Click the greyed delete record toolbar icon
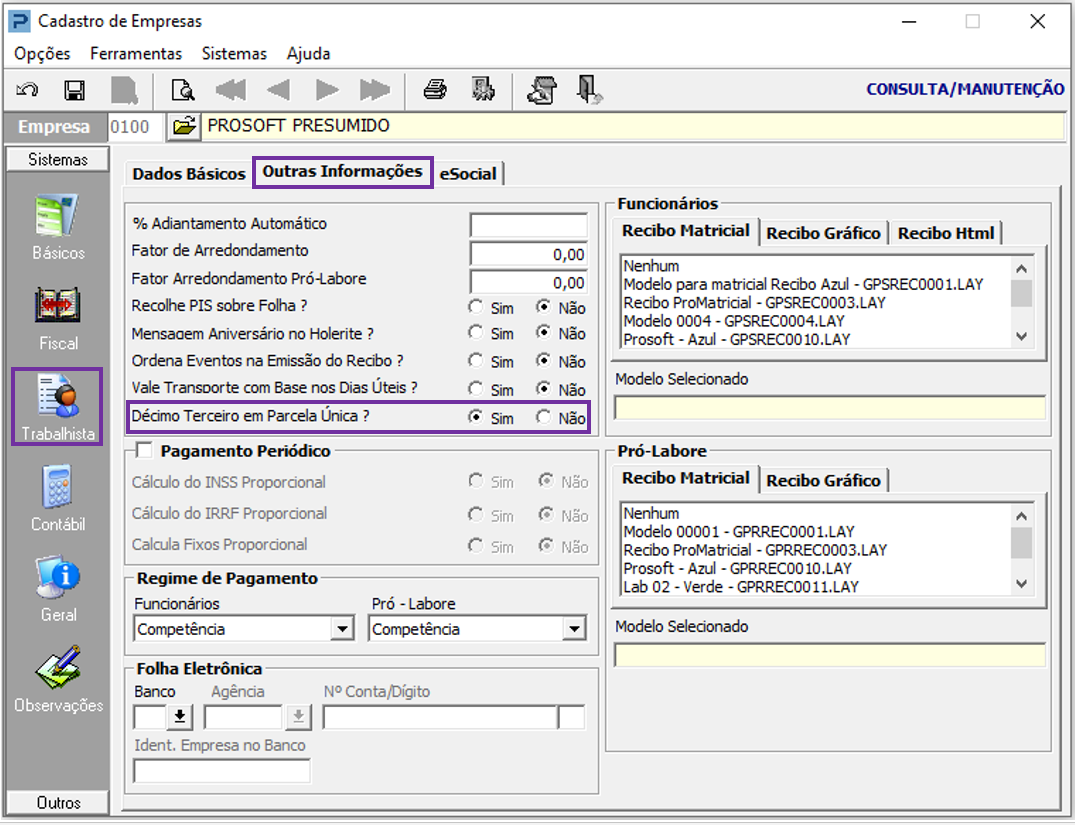1075x825 pixels. (124, 90)
